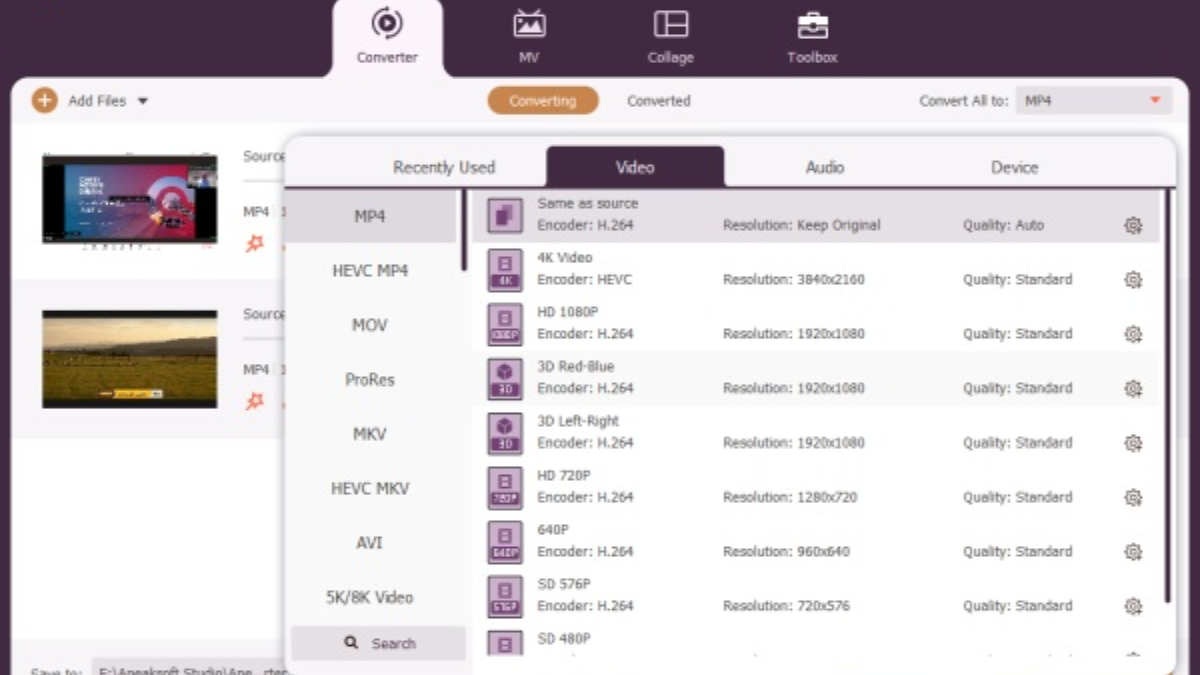Select the Video format tab
The image size is (1200, 675).
click(x=635, y=167)
